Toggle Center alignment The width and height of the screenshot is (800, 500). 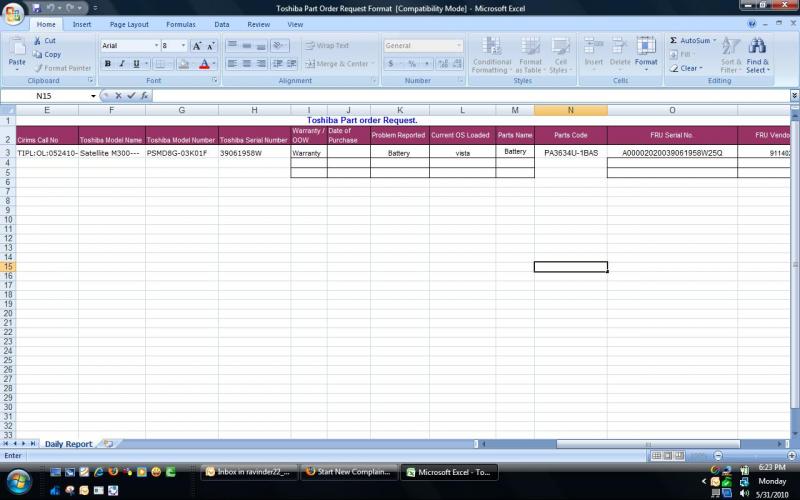[x=247, y=64]
